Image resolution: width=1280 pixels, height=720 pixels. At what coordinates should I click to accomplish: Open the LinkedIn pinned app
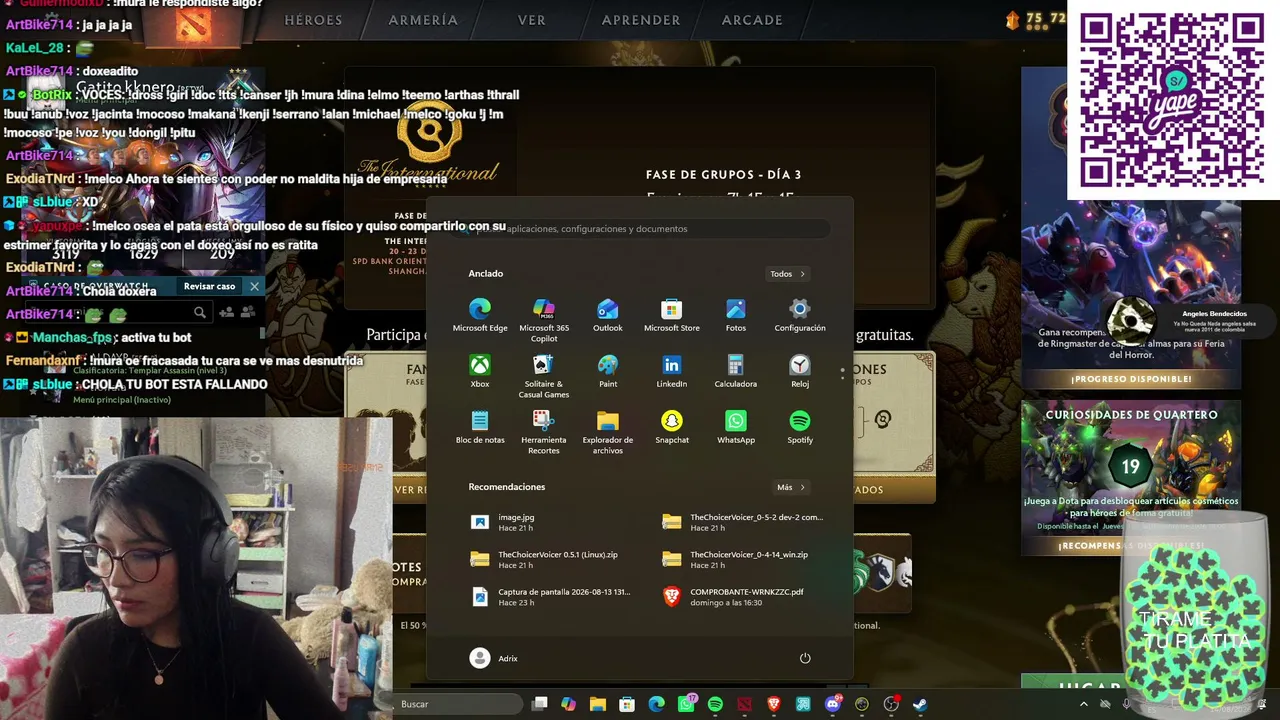point(672,371)
